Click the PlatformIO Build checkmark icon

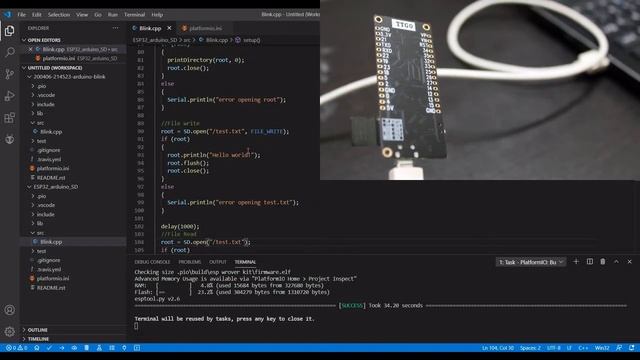49,348
